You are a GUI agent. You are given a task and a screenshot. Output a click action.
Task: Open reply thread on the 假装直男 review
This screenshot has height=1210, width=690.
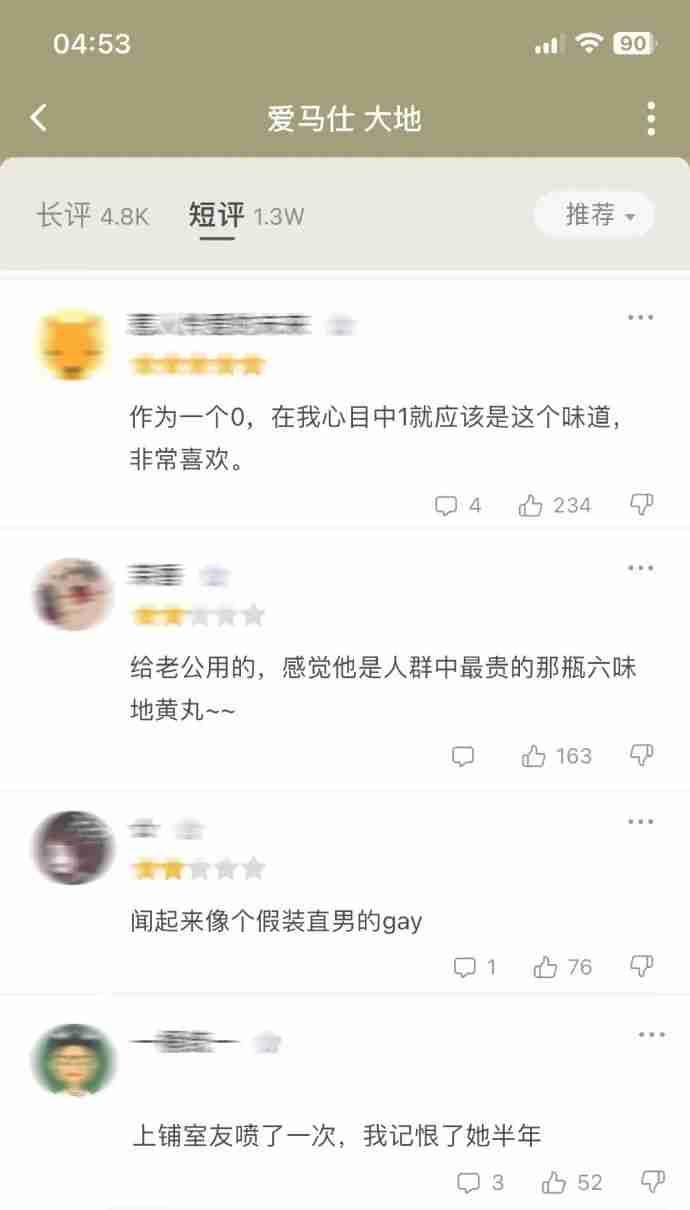click(474, 967)
